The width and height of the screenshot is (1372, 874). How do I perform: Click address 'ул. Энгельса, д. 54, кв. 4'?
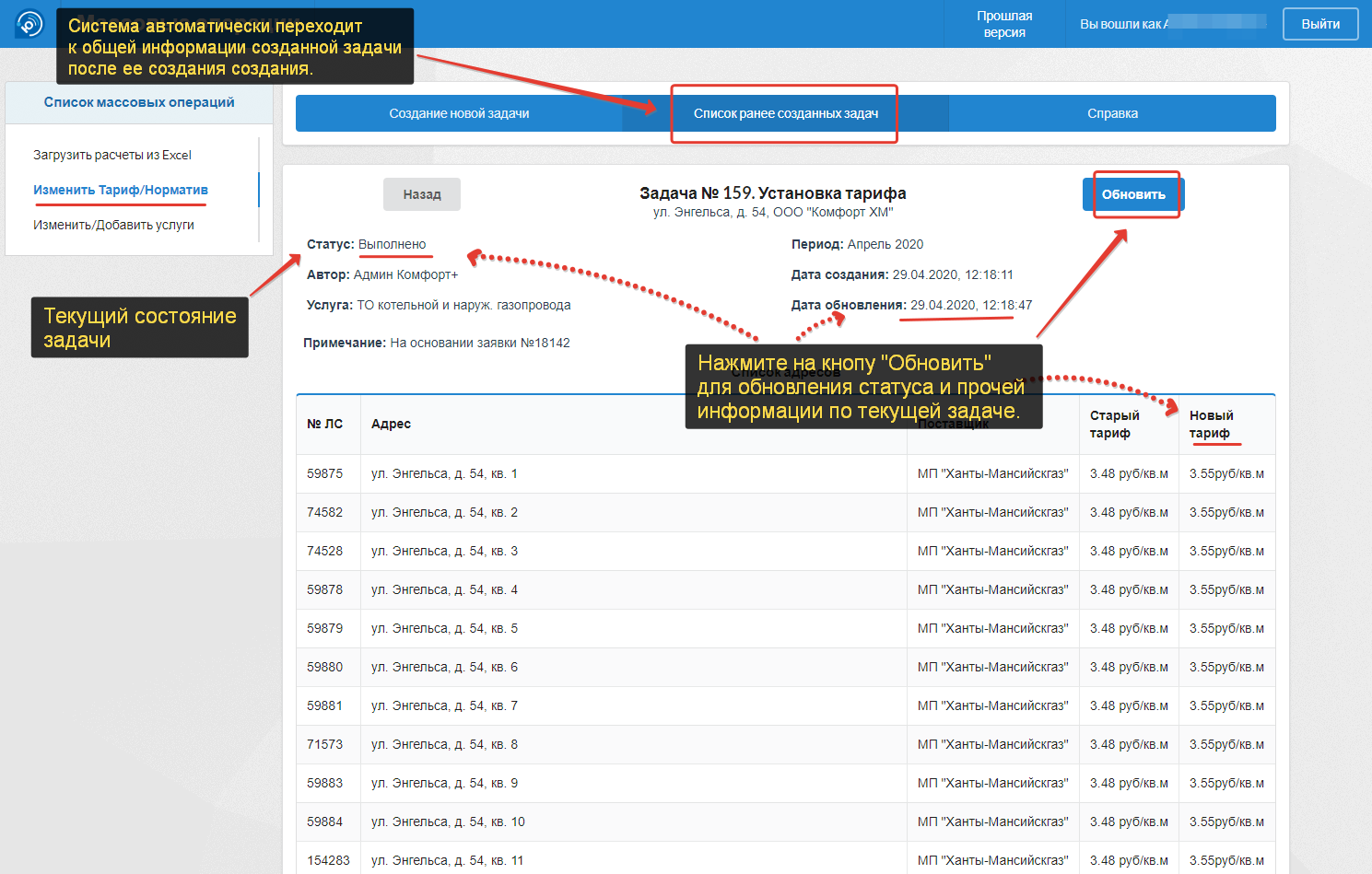tap(444, 589)
